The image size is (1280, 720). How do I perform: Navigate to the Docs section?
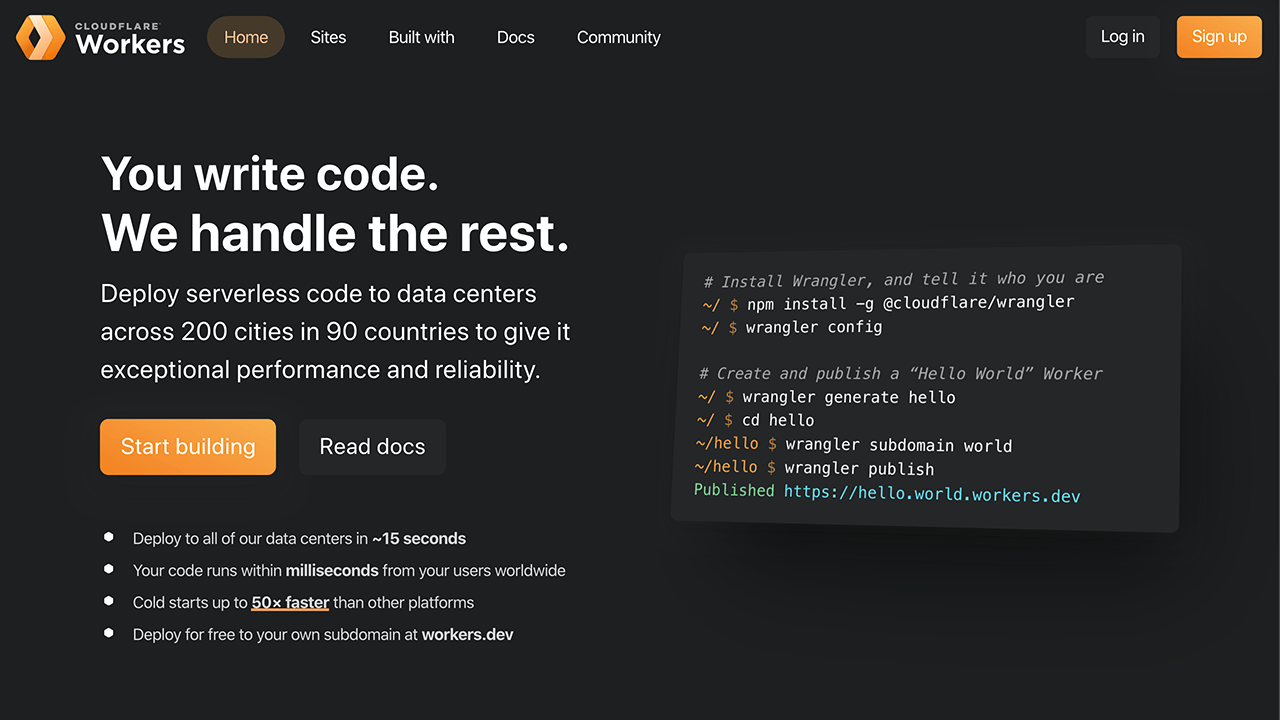[x=515, y=37]
